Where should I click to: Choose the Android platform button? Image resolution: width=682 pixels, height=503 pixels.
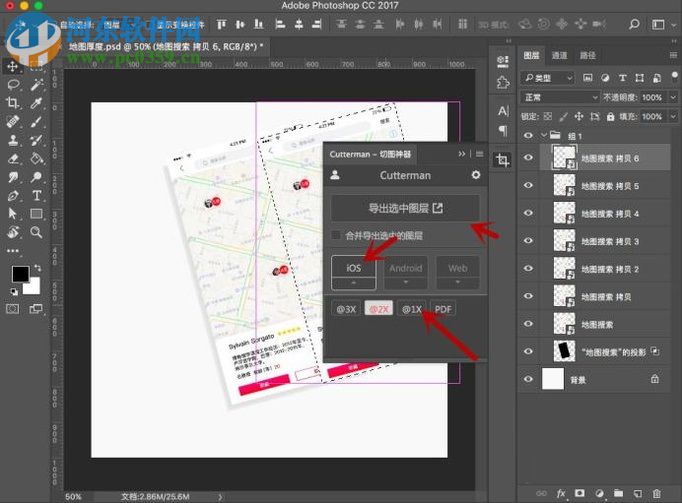click(x=406, y=267)
